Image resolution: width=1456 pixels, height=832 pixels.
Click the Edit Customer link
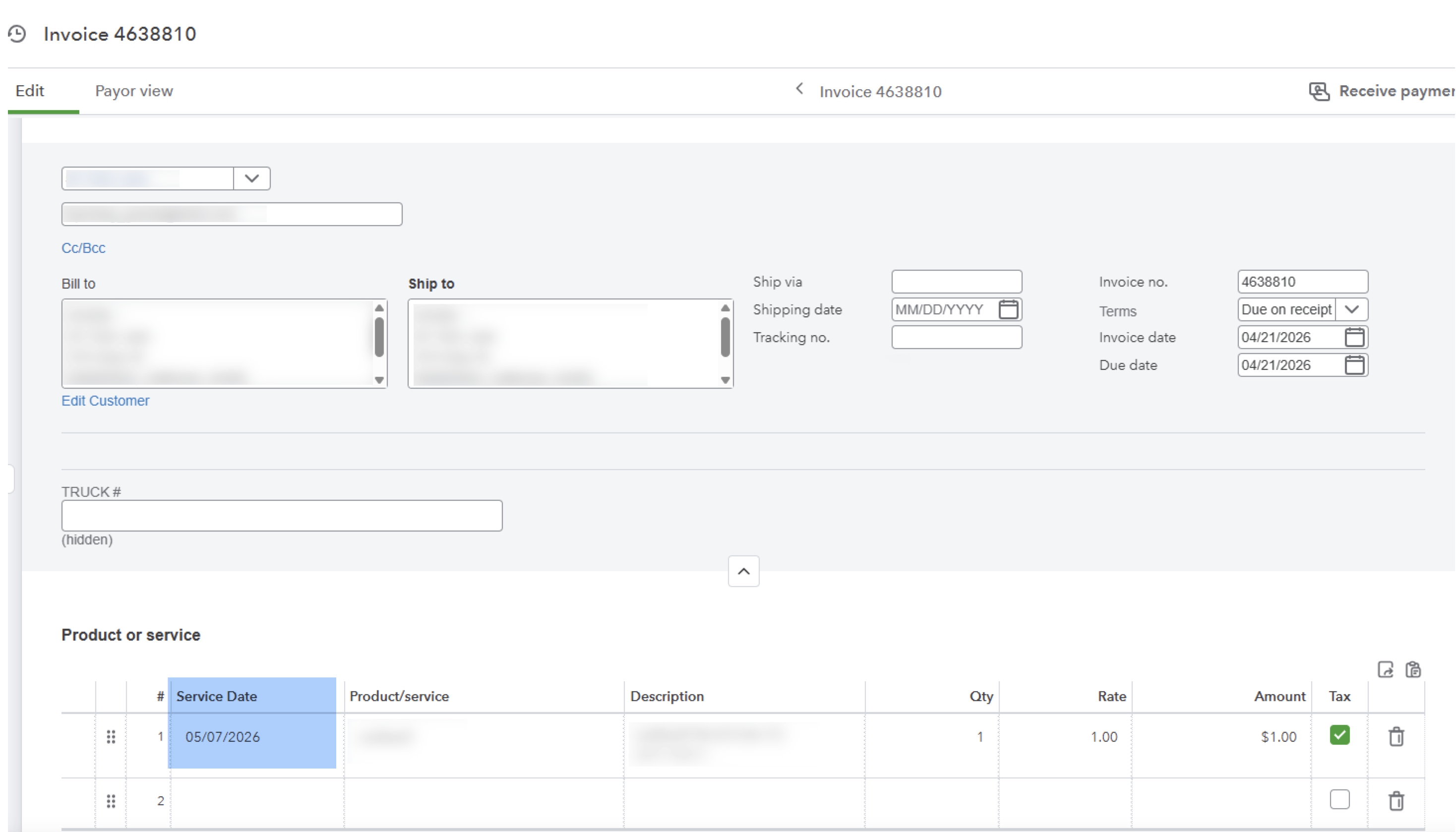(x=106, y=401)
